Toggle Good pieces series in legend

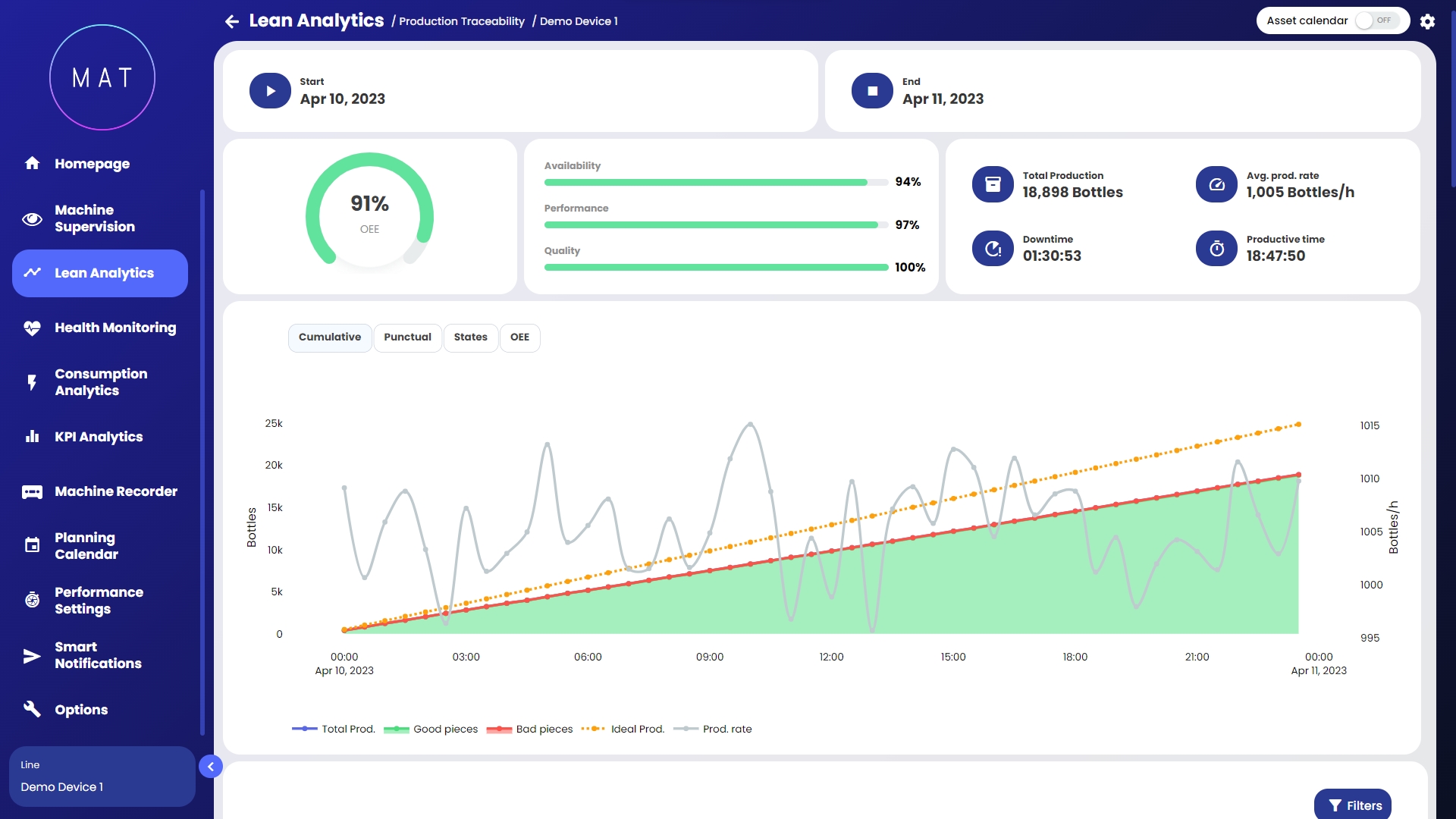pos(431,730)
